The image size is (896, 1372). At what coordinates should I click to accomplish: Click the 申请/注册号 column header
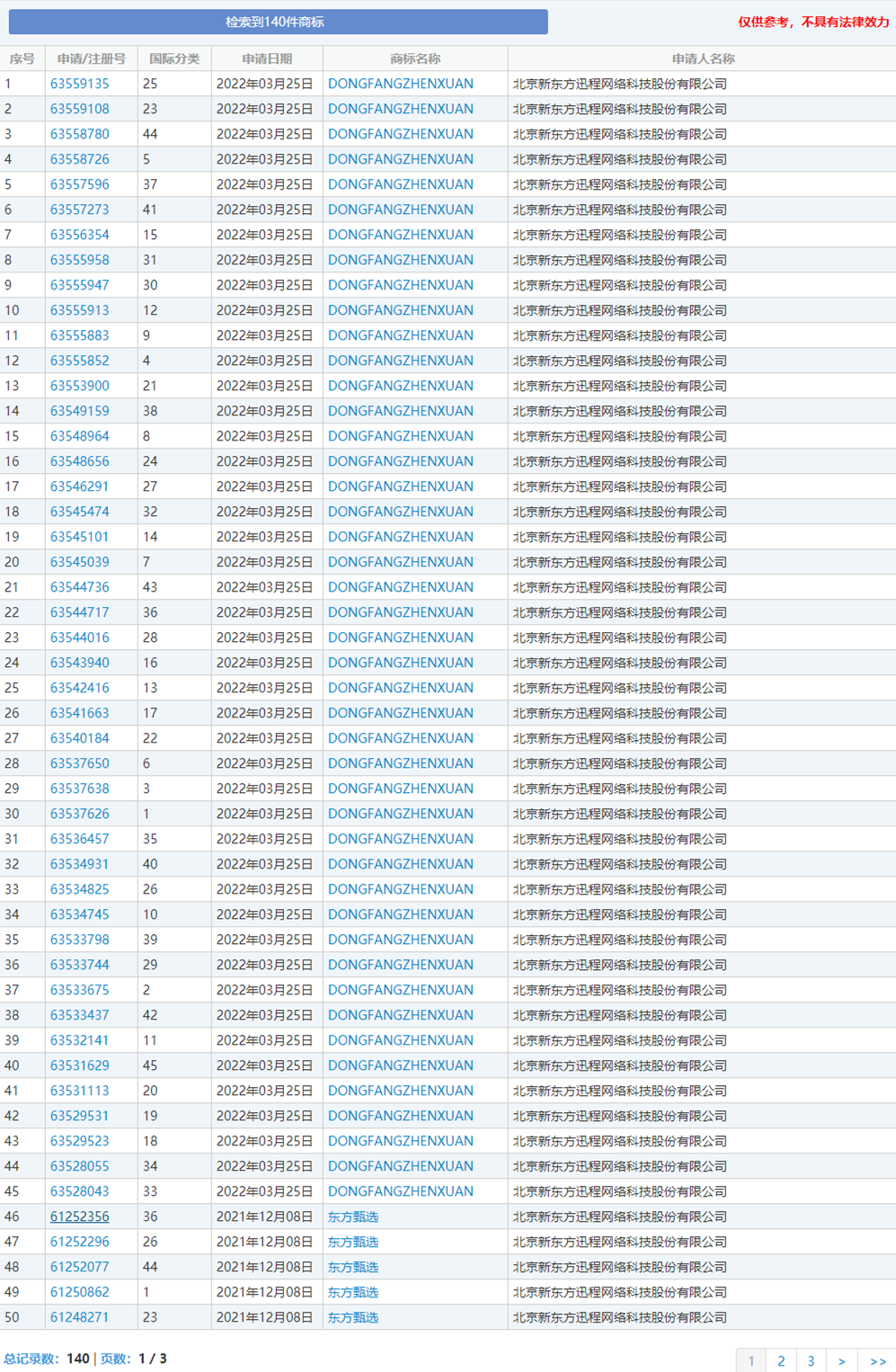pyautogui.click(x=91, y=58)
